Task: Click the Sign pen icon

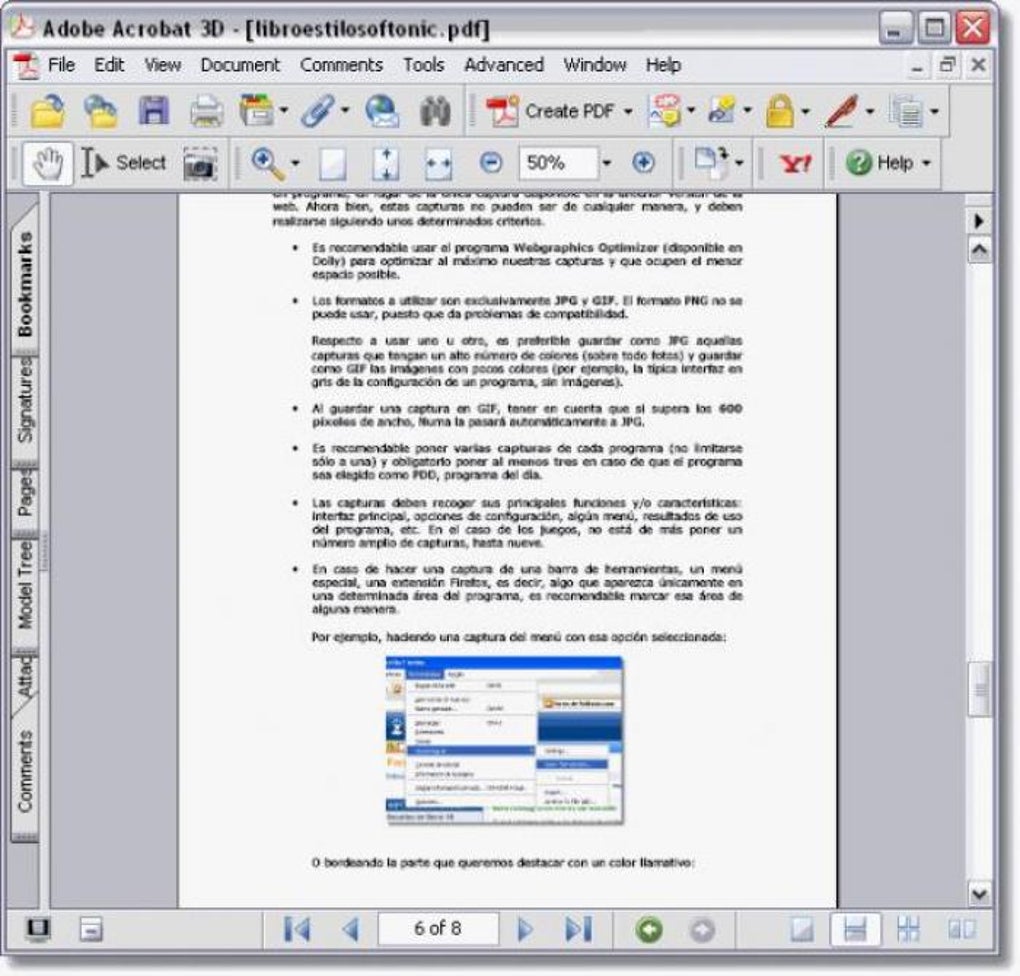Action: click(x=842, y=111)
